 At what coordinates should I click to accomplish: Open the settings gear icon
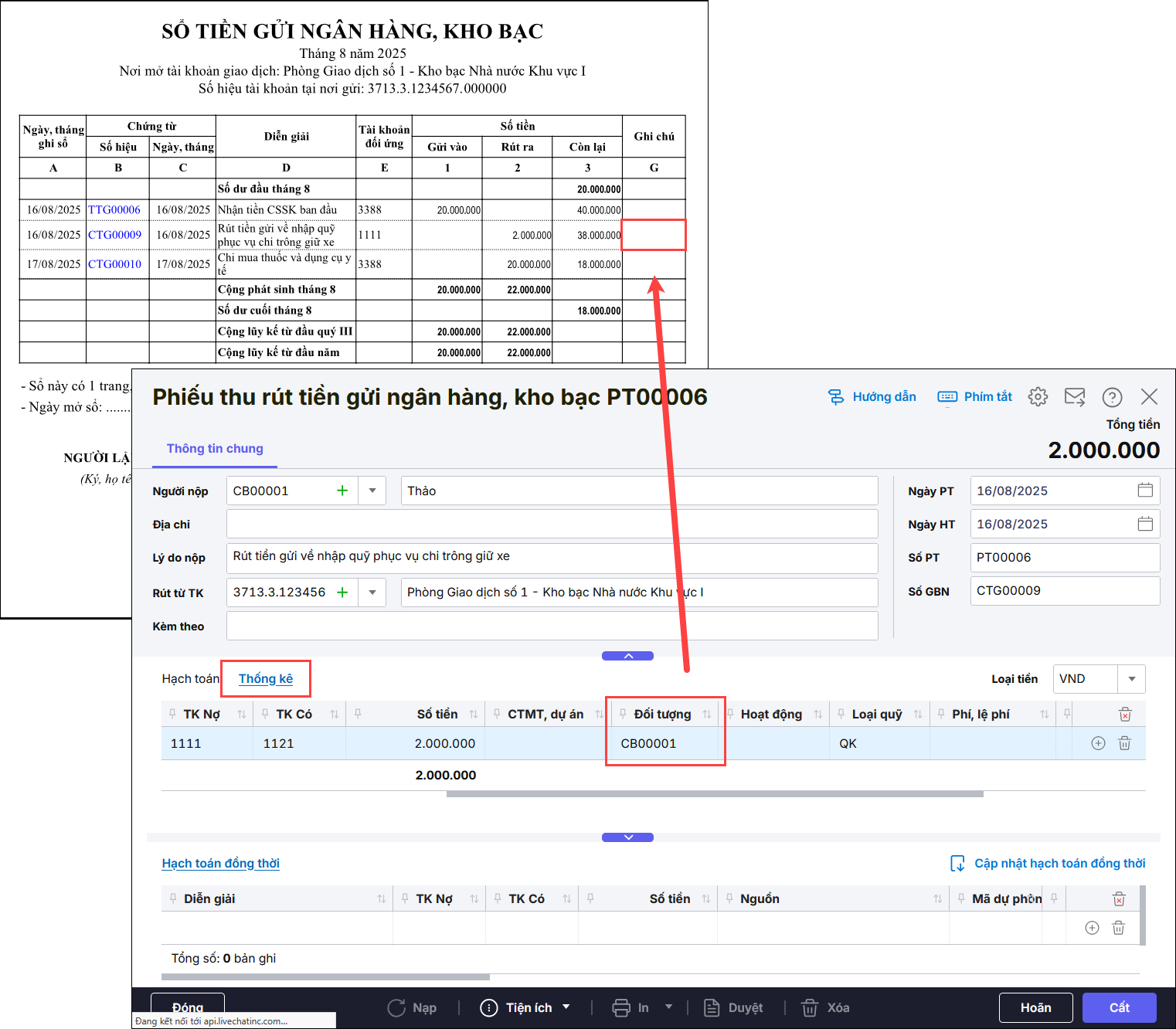(x=1038, y=397)
